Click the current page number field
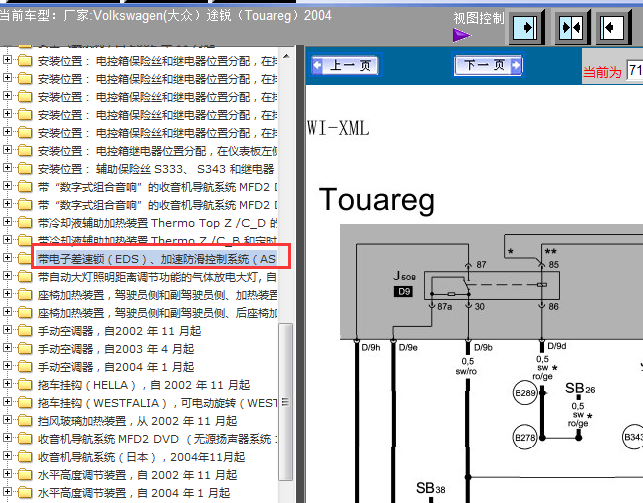Screen dimensions: 643x503 point(635,71)
